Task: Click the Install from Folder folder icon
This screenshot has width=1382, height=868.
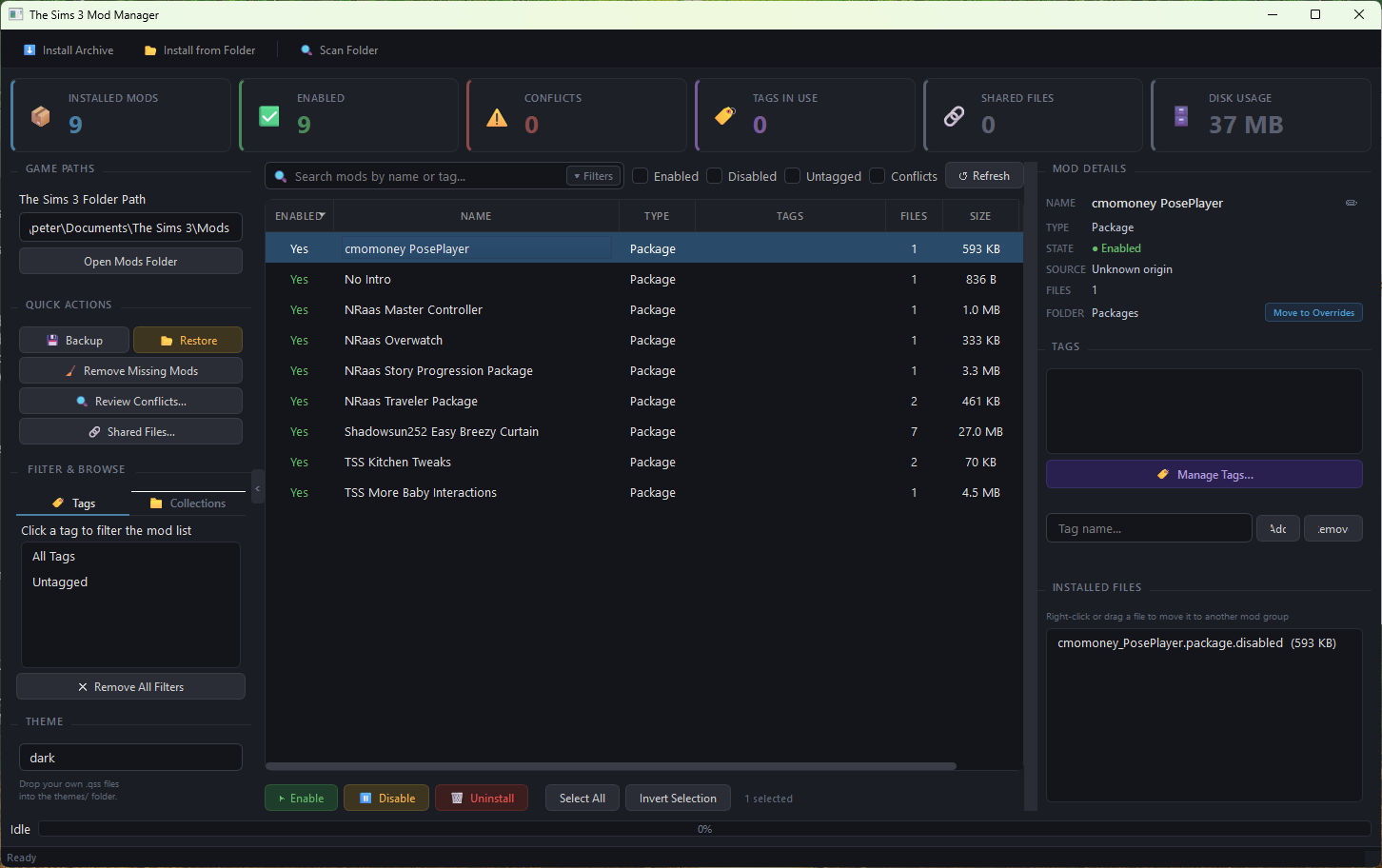Action: 150,50
